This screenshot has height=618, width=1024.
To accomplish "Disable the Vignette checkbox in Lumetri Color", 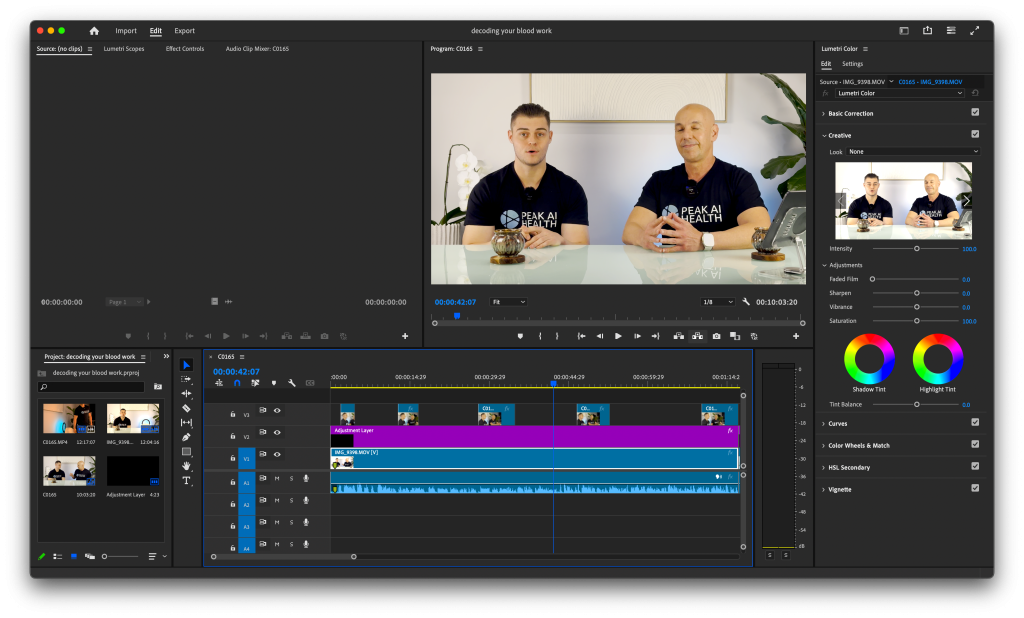I will 976,488.
